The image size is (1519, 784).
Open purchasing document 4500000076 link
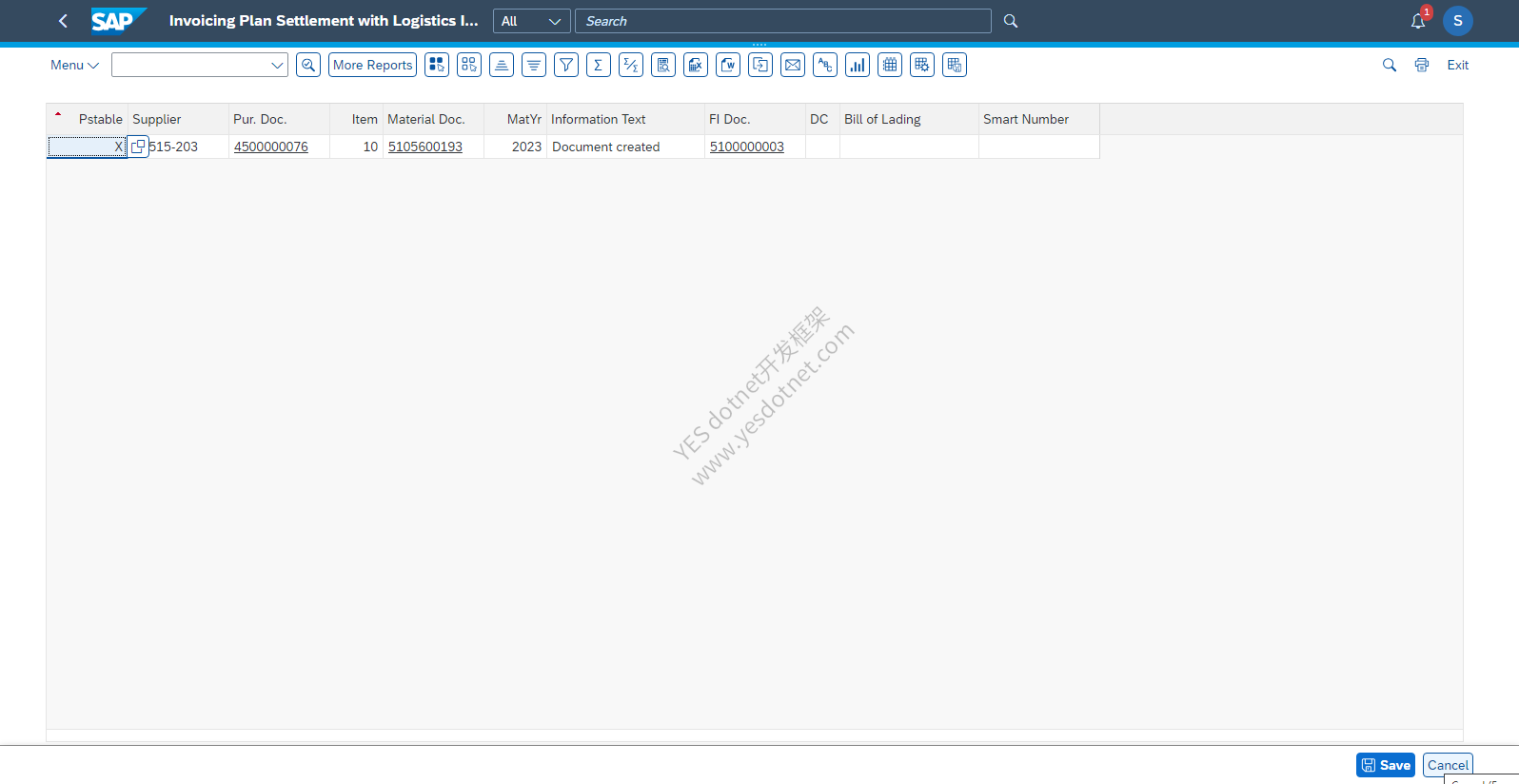(271, 147)
